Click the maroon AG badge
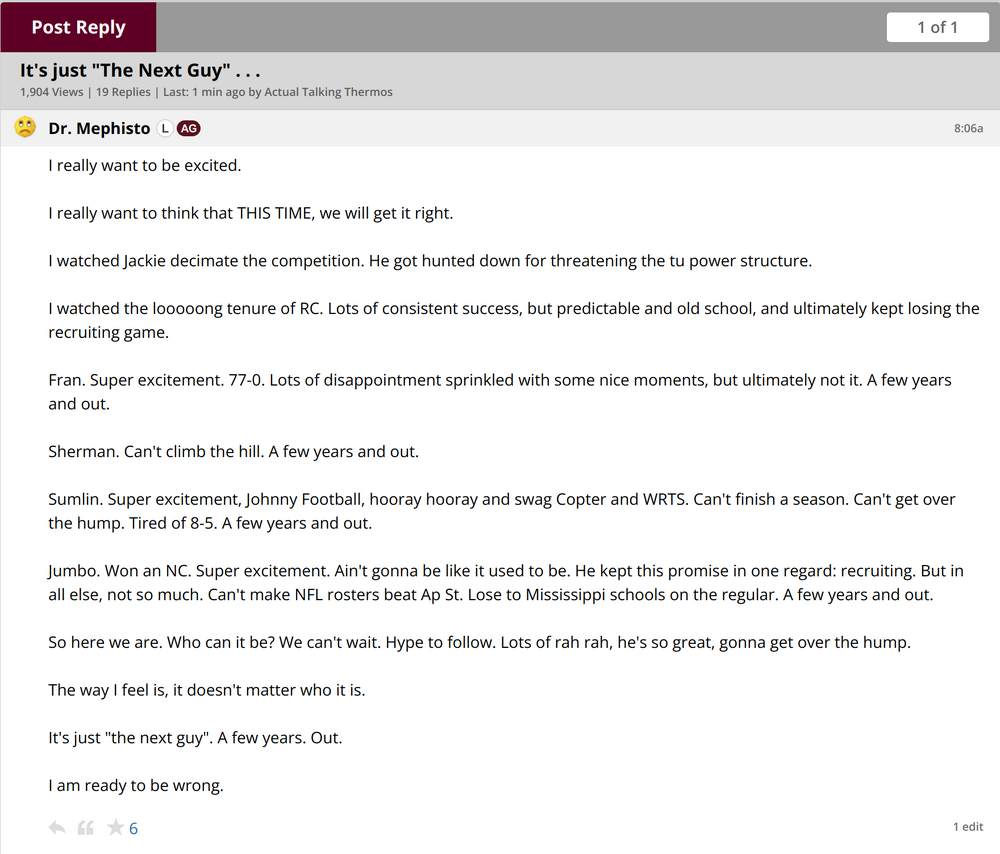 point(188,128)
